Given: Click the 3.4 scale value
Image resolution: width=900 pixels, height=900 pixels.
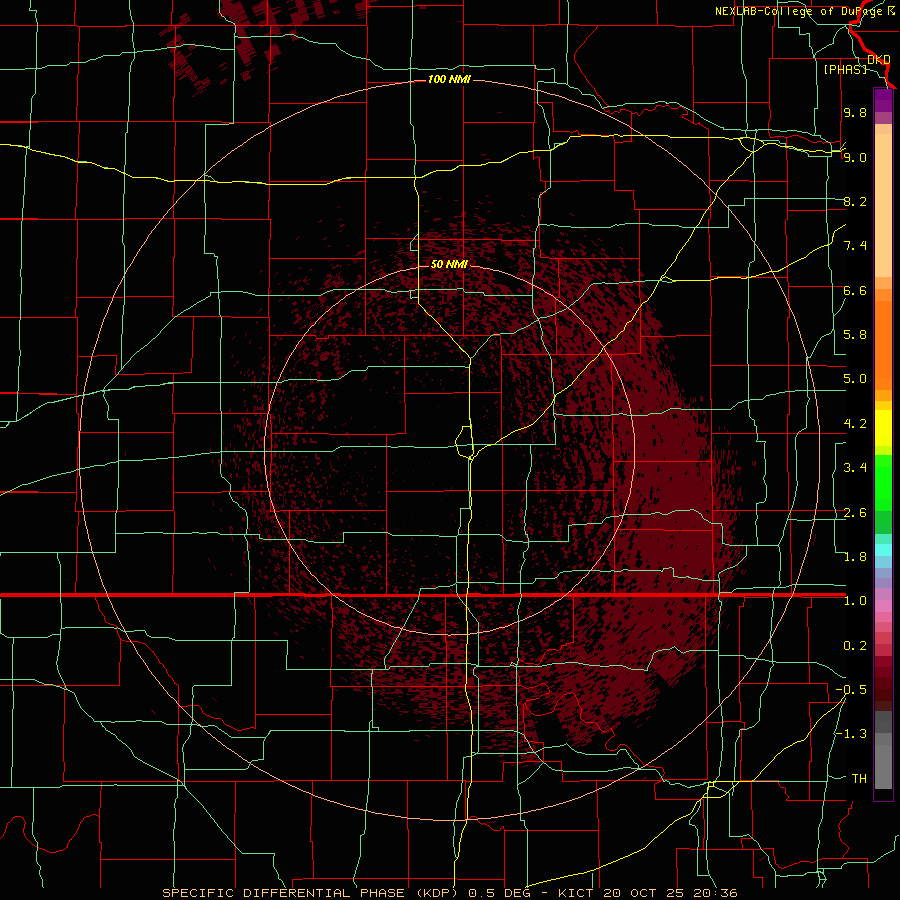Looking at the screenshot, I should [855, 468].
